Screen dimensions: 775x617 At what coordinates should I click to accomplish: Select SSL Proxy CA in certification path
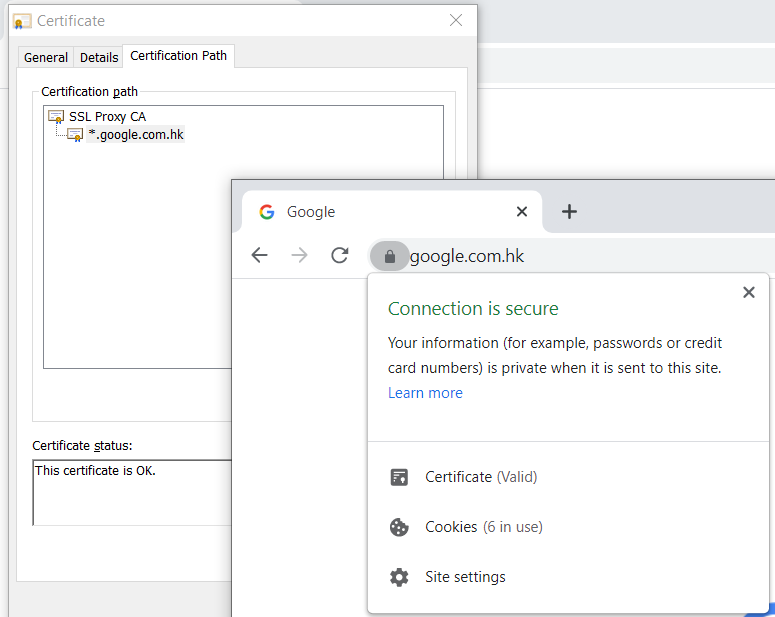click(x=107, y=117)
